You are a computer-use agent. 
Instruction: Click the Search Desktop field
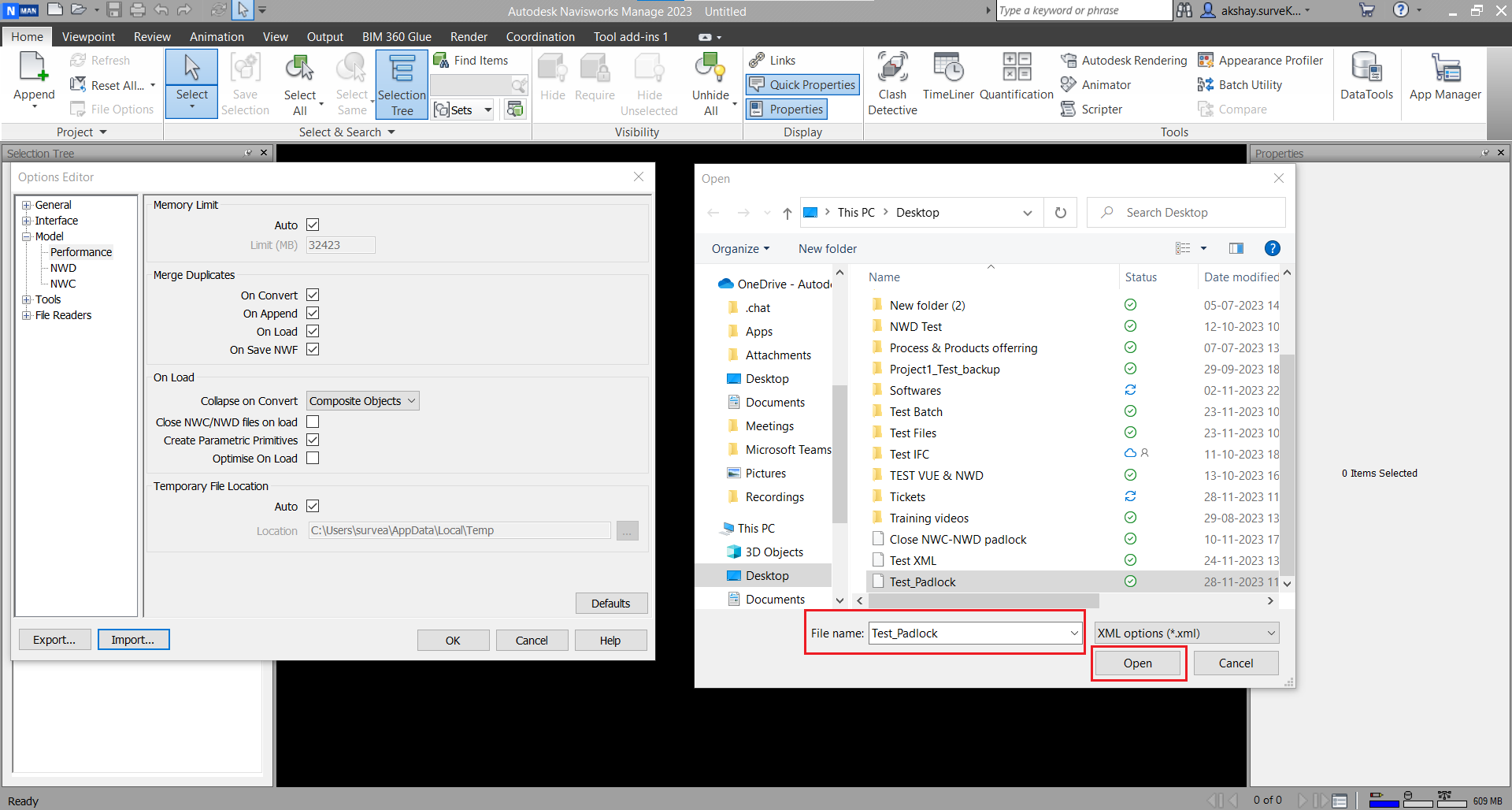1186,213
